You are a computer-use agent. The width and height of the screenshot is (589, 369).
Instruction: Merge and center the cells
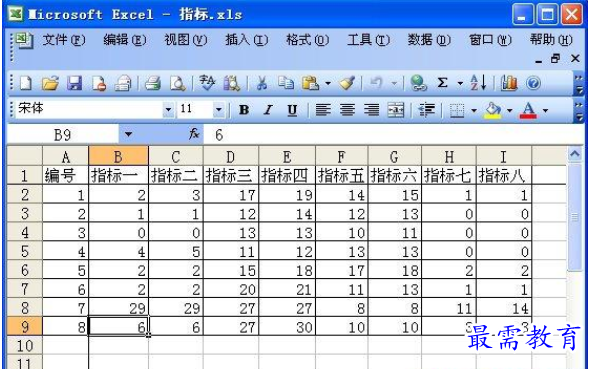396,110
